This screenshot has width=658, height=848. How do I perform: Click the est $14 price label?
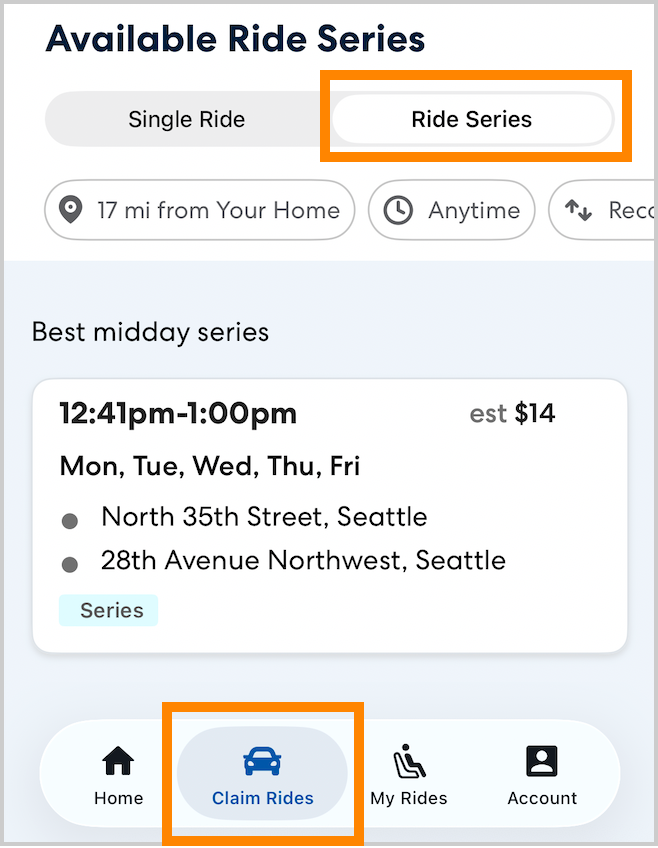(515, 414)
